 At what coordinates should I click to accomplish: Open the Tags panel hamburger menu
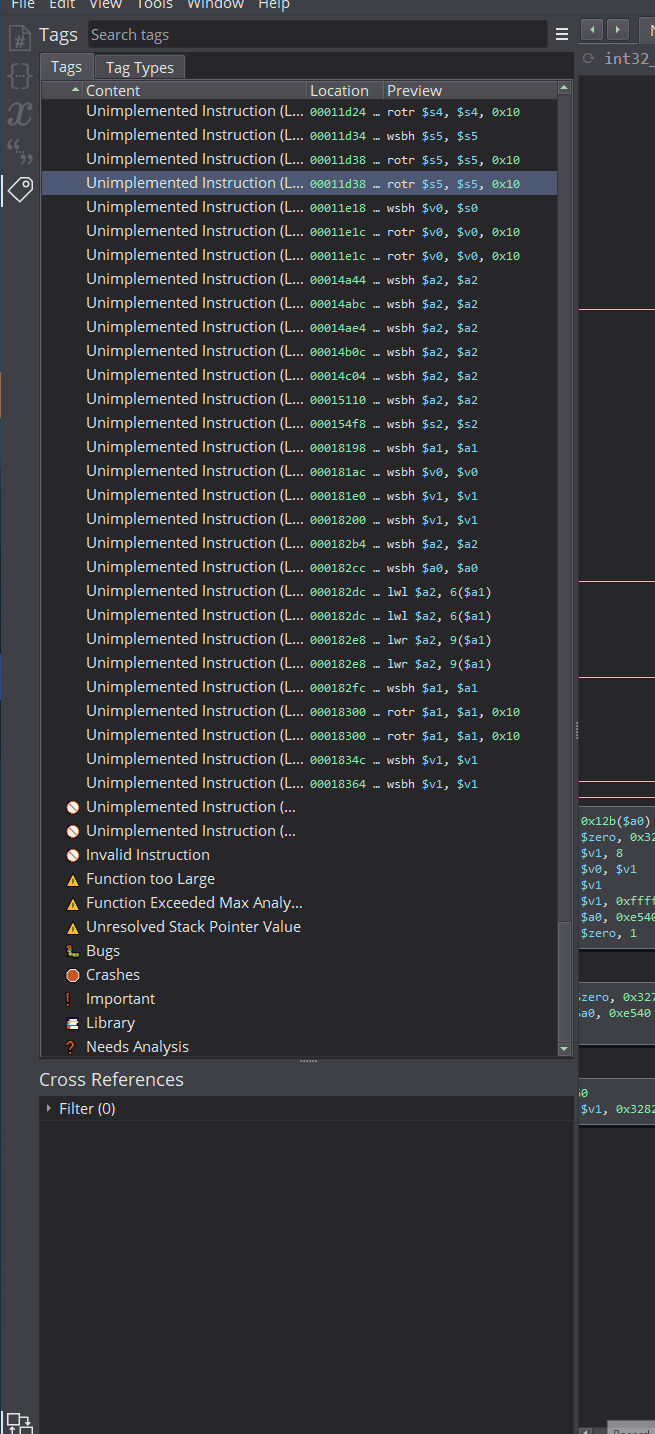[561, 34]
